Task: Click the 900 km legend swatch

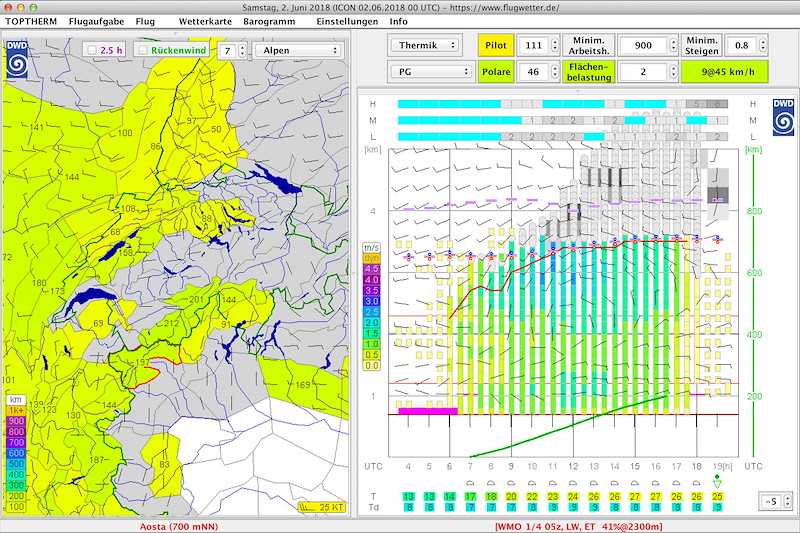Action: click(16, 421)
